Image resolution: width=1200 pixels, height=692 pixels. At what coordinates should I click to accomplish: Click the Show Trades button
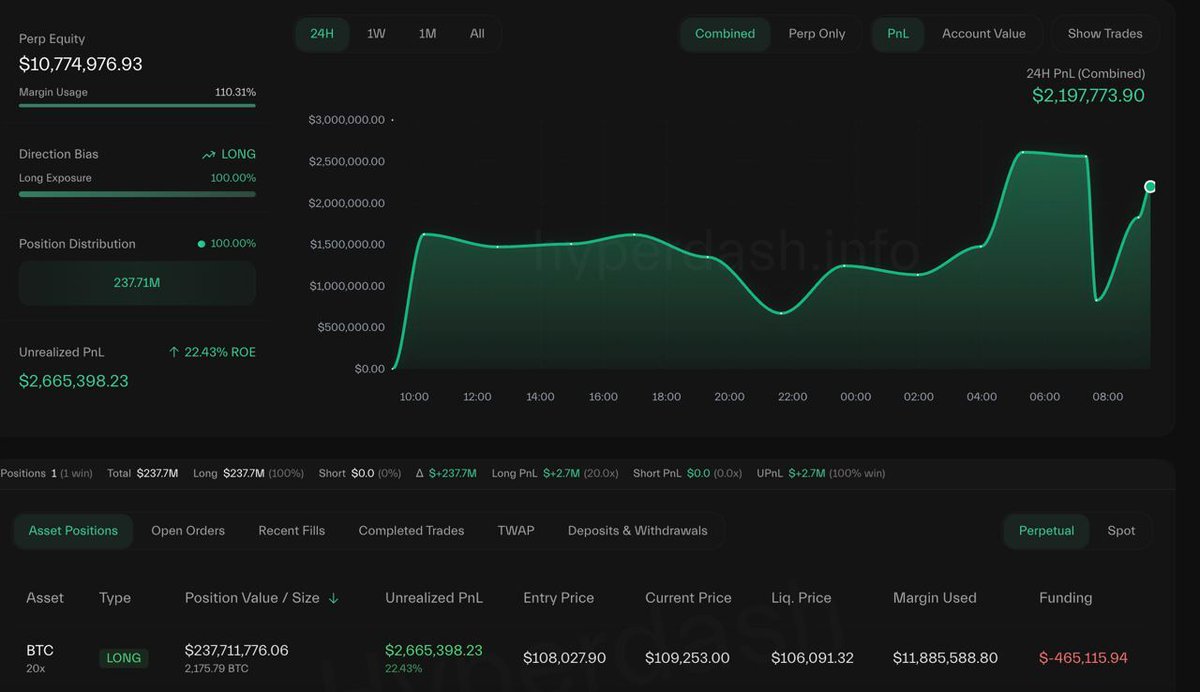1105,33
